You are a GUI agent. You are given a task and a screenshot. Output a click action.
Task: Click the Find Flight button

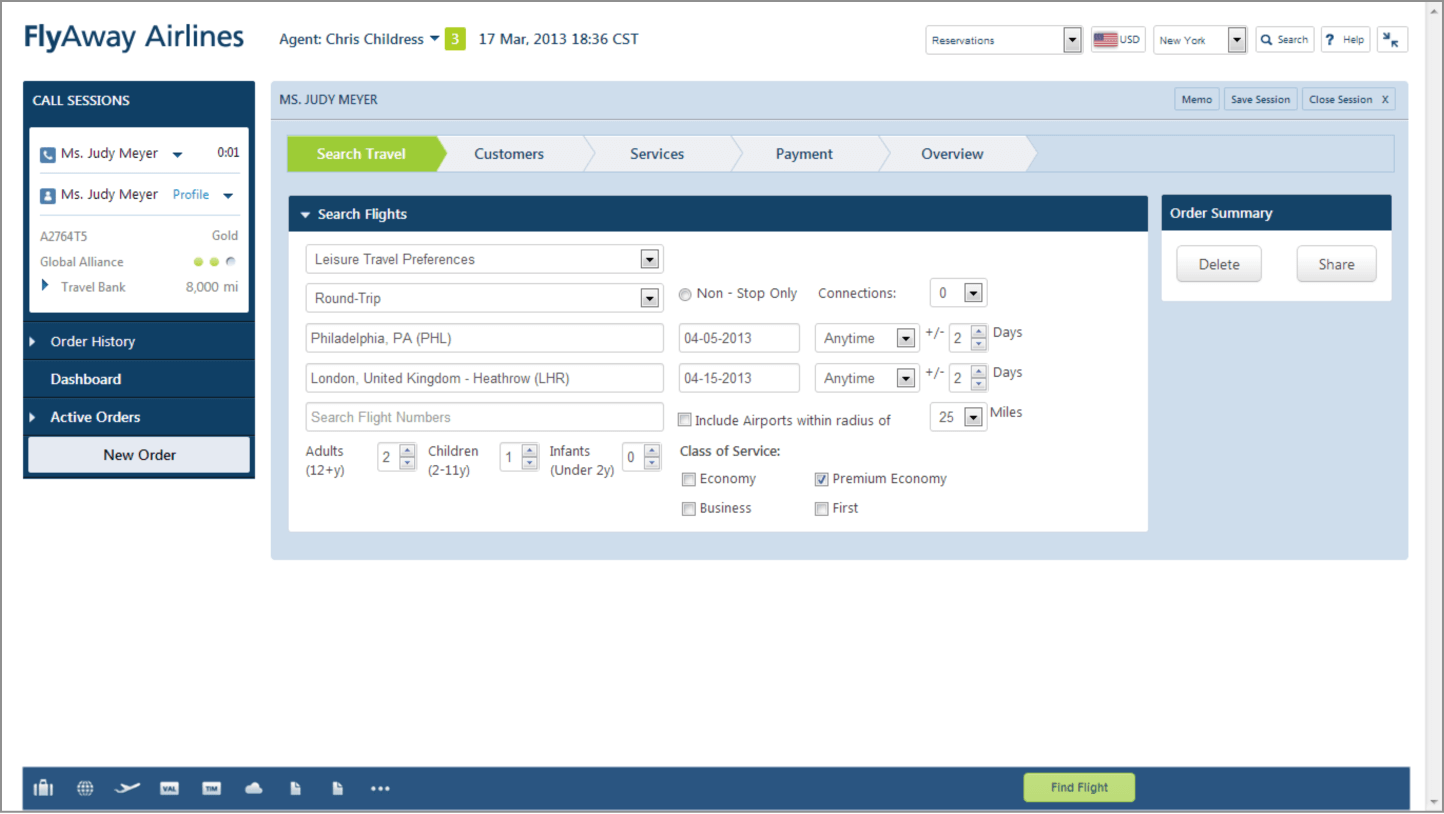tap(1079, 788)
